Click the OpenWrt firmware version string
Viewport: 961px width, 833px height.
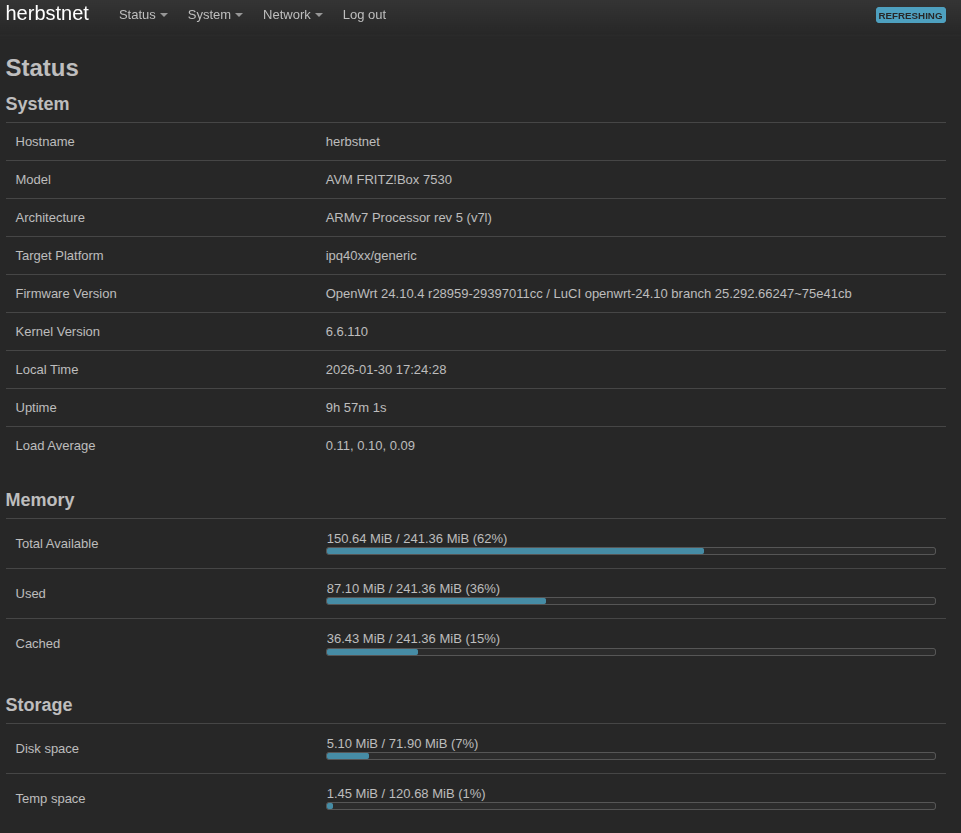(x=588, y=294)
